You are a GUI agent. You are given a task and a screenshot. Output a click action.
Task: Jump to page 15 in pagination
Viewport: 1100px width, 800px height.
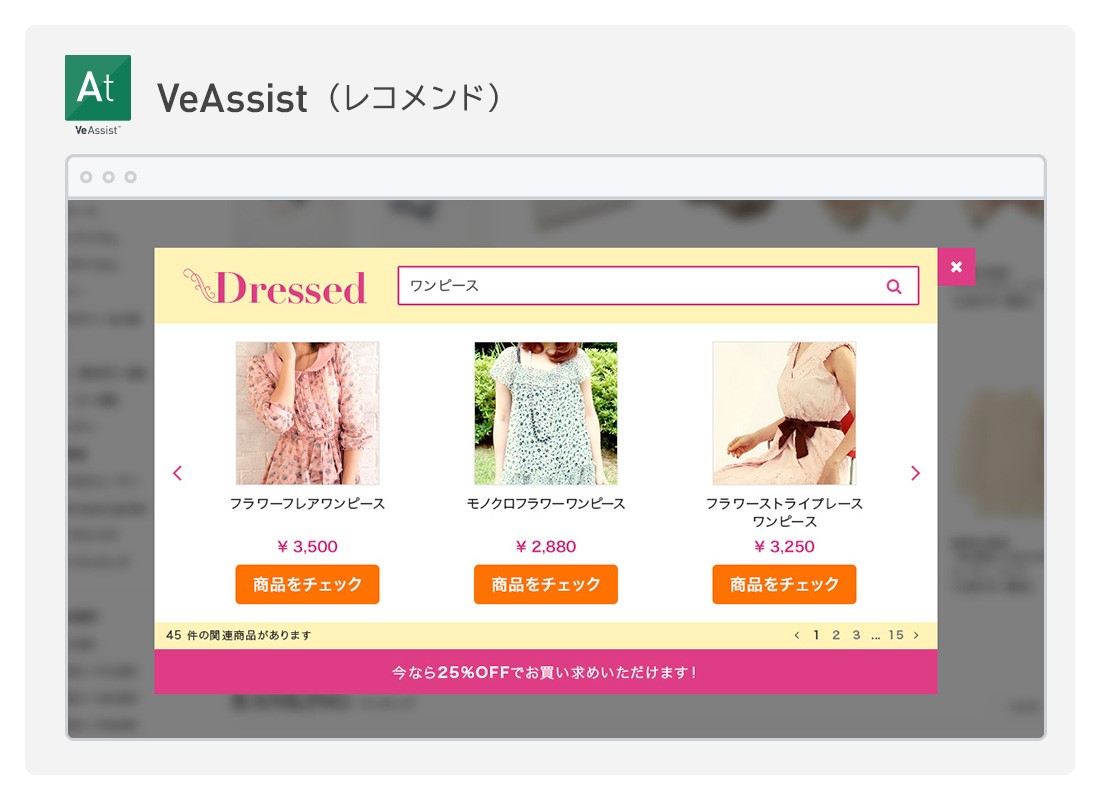[896, 635]
